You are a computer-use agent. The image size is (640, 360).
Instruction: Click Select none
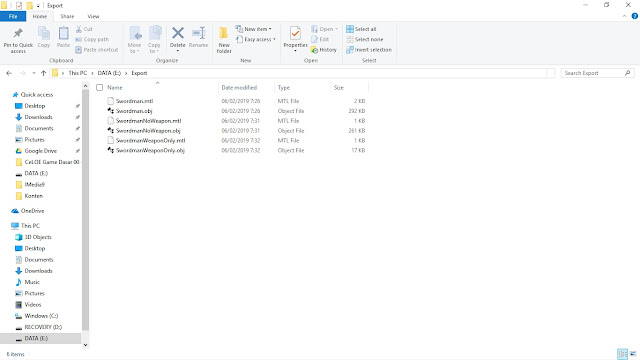coord(365,40)
